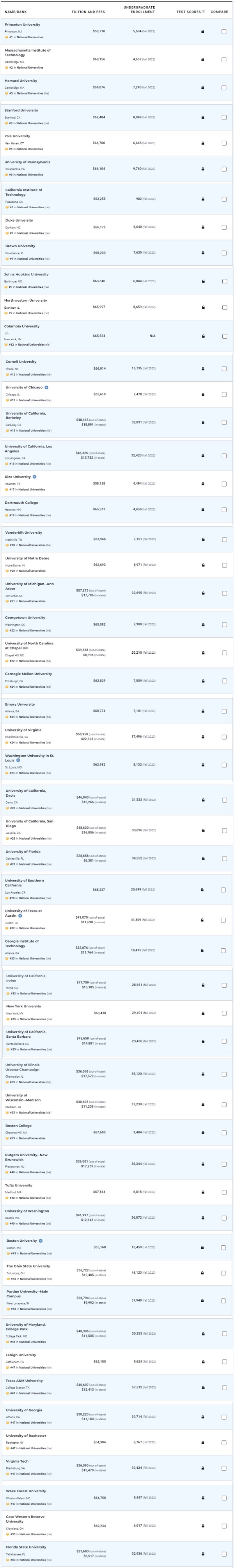
Task: Tick compare checkbox for University of Pennsylvania
Action: click(224, 169)
